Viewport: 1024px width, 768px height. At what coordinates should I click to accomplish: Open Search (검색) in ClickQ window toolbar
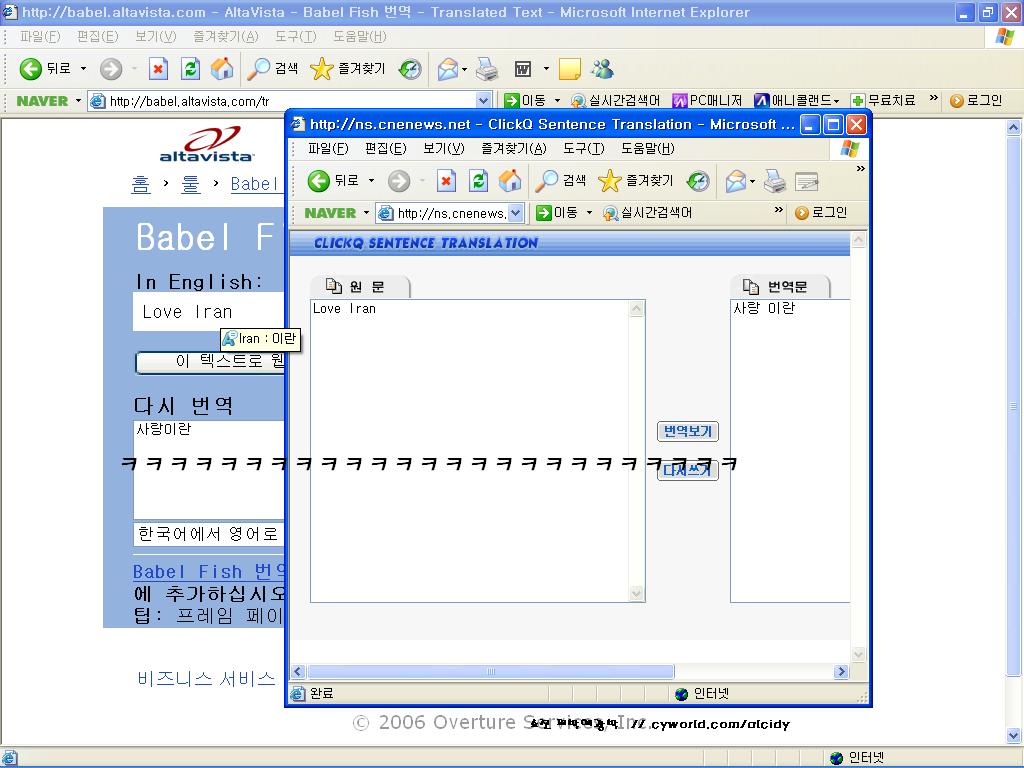(560, 181)
